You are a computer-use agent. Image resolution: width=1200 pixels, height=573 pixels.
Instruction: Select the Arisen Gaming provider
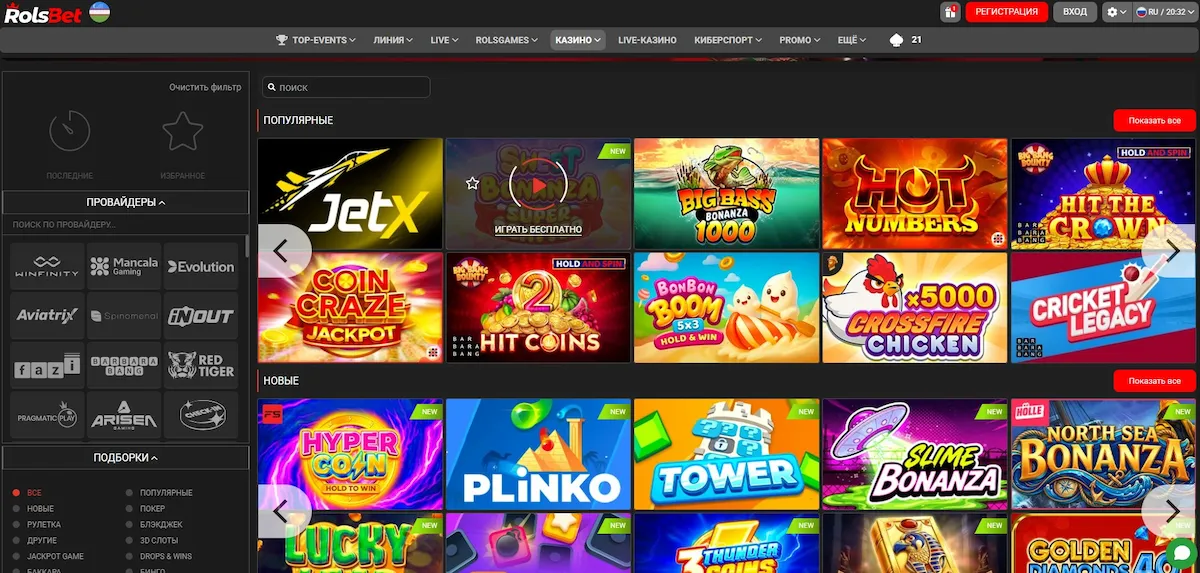tap(124, 415)
